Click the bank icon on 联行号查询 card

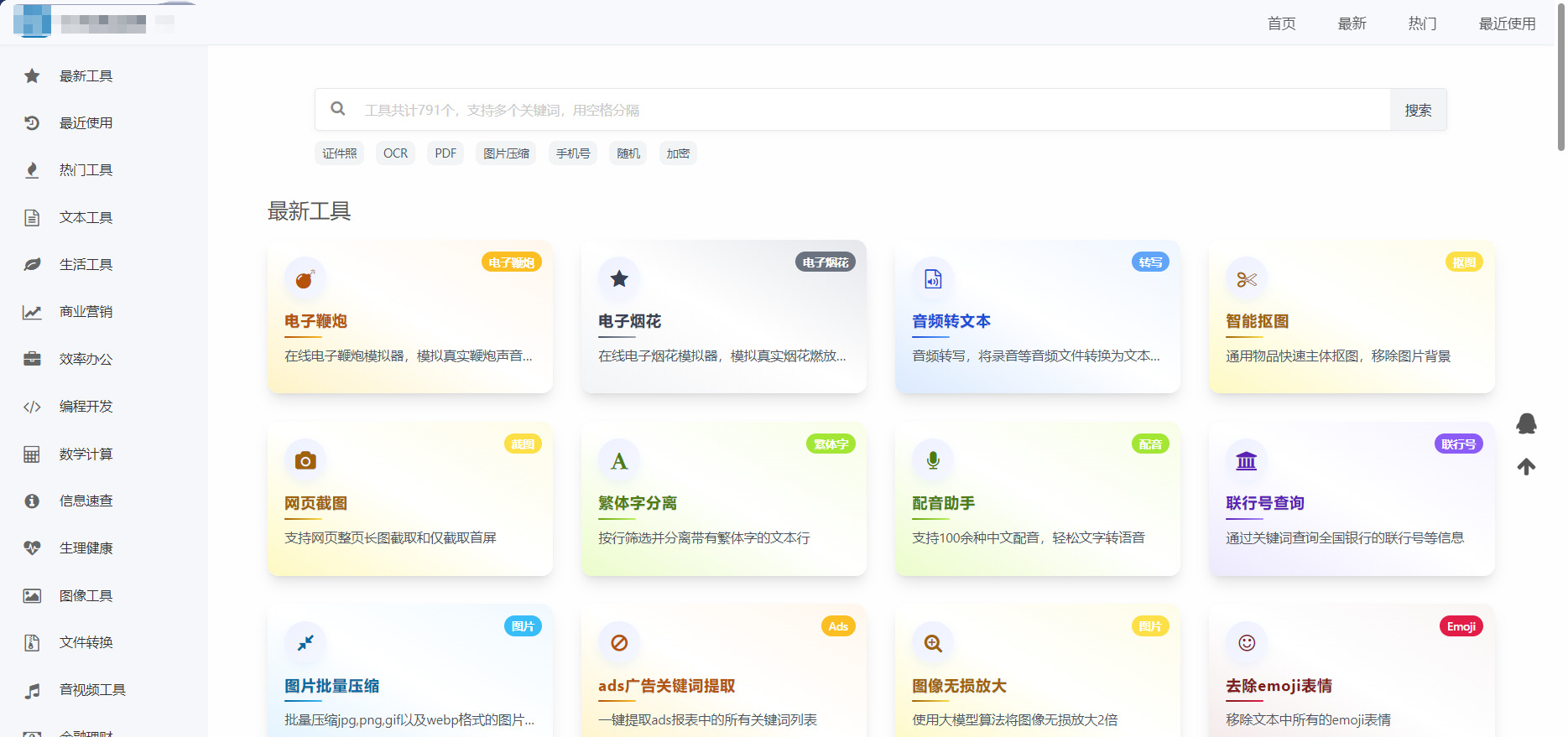(1247, 461)
